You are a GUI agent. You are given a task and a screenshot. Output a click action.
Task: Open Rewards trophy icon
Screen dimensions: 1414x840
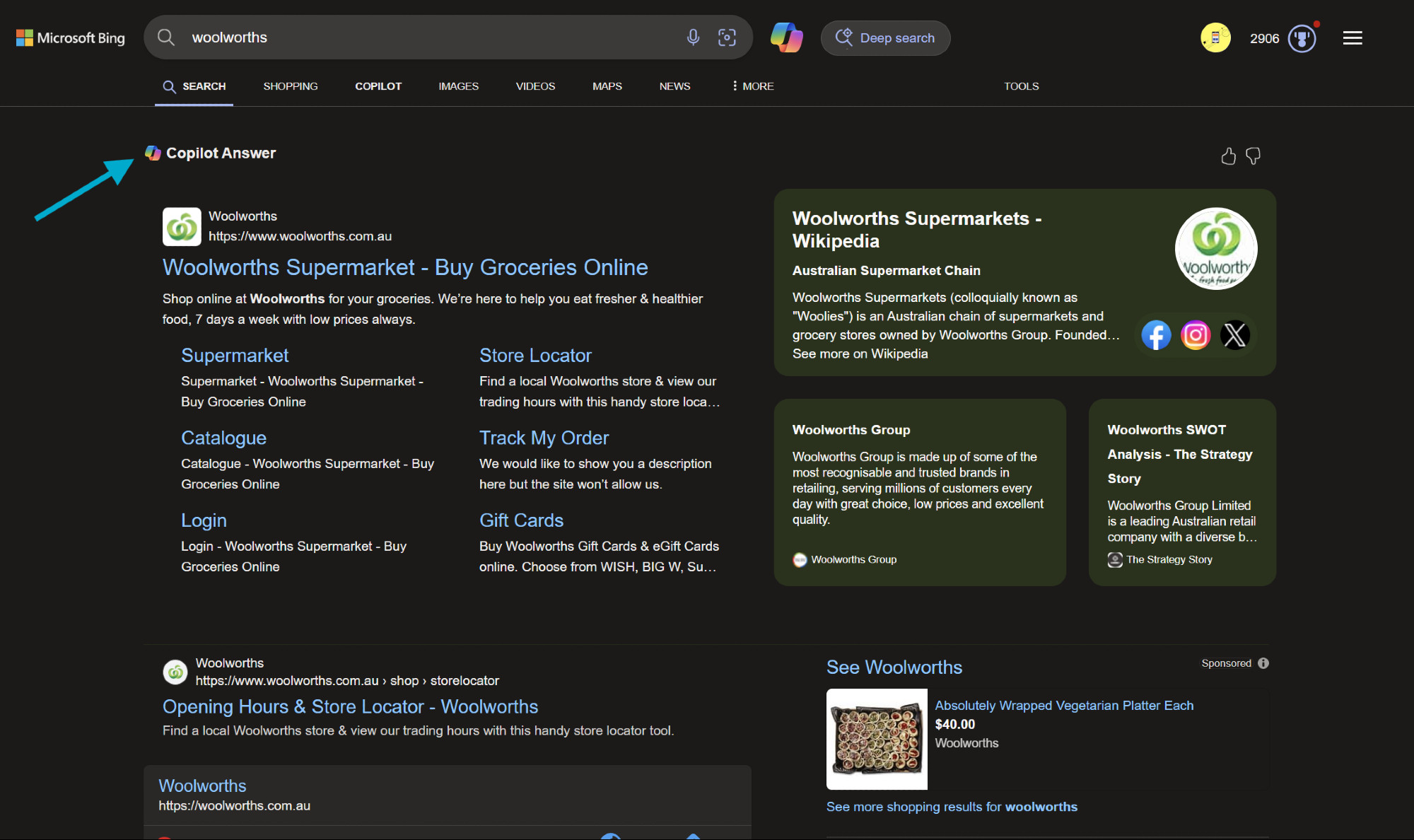click(1302, 37)
